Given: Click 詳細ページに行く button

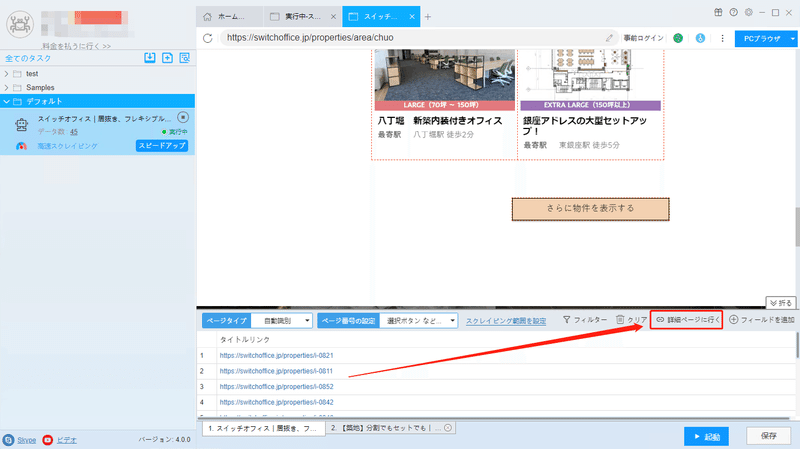Looking at the screenshot, I should tap(687, 319).
